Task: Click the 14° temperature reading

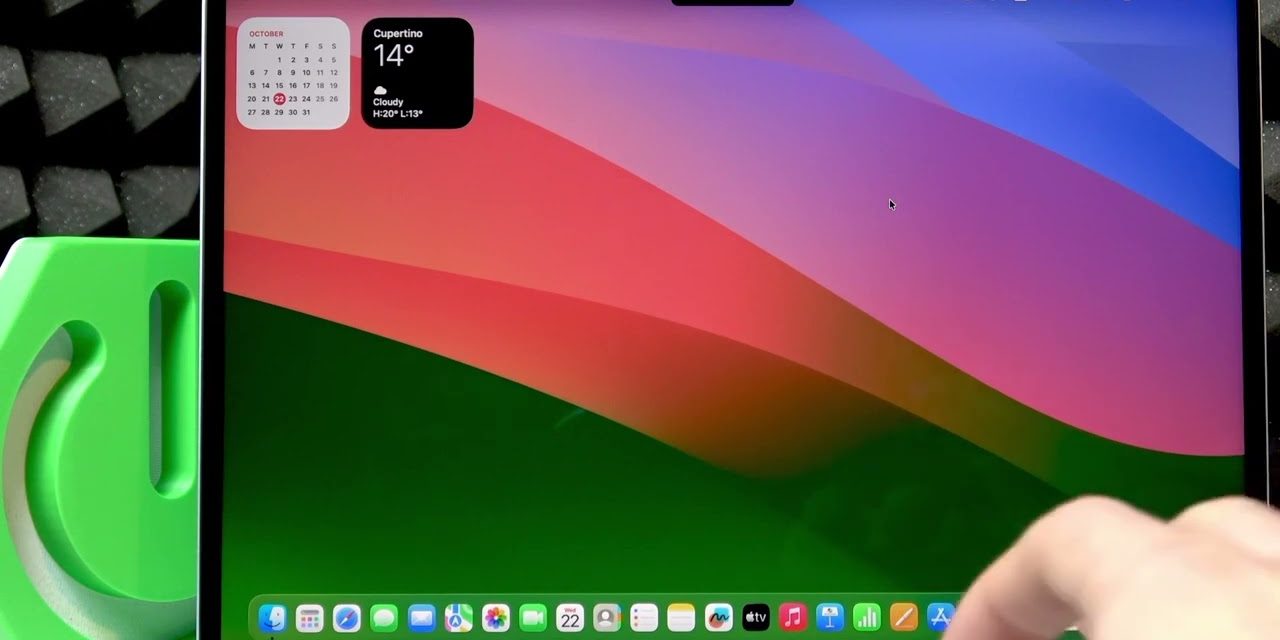Action: [x=393, y=56]
